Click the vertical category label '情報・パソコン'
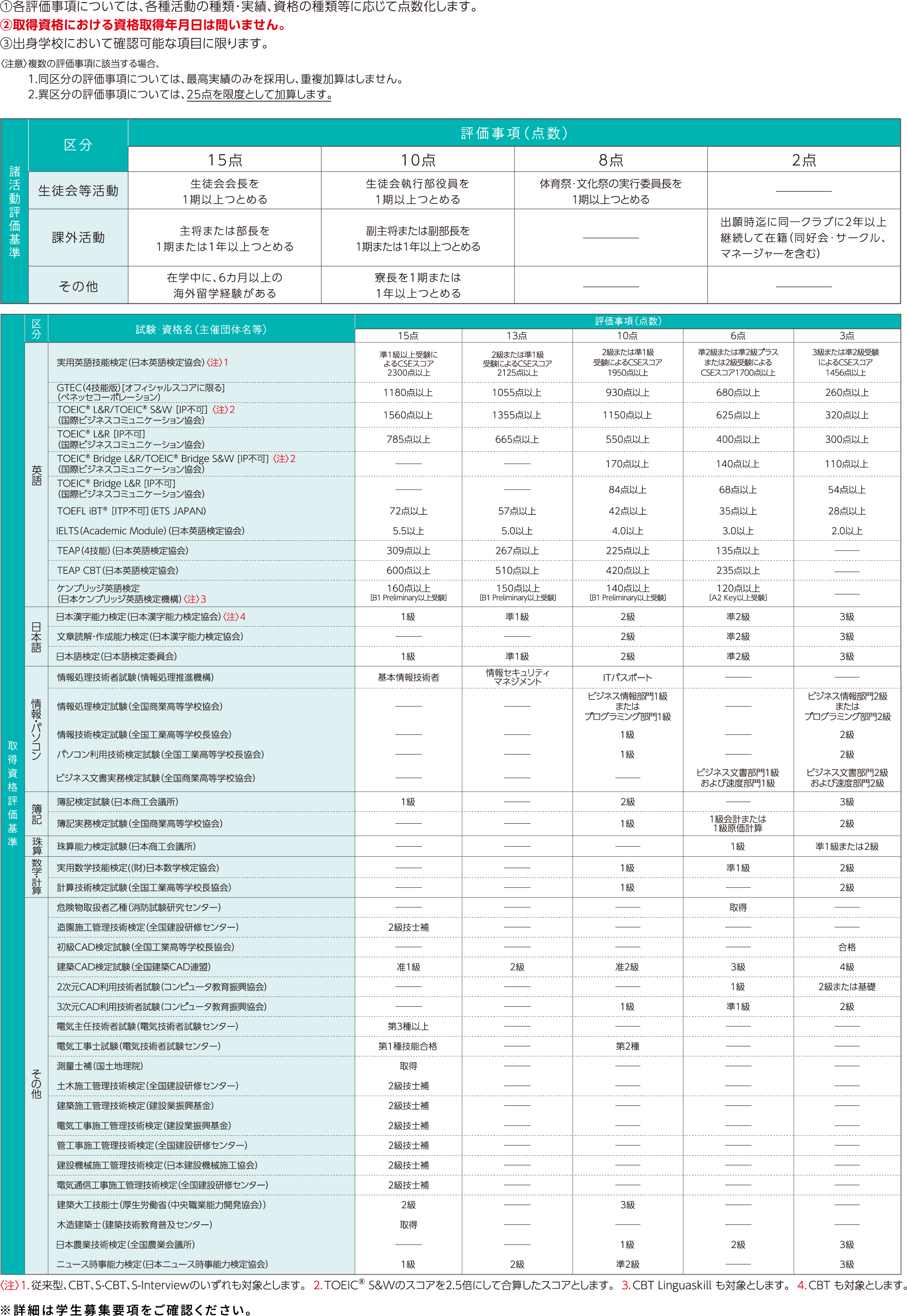The width and height of the screenshot is (907, 1316). (37, 729)
